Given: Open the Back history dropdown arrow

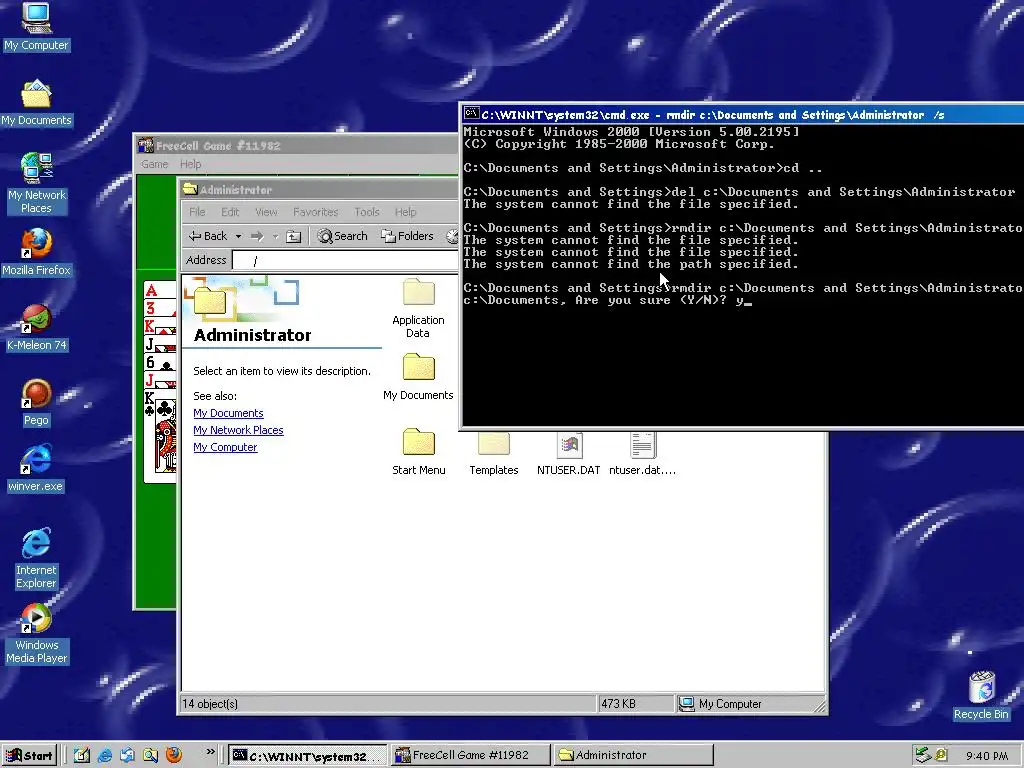Looking at the screenshot, I should point(238,236).
